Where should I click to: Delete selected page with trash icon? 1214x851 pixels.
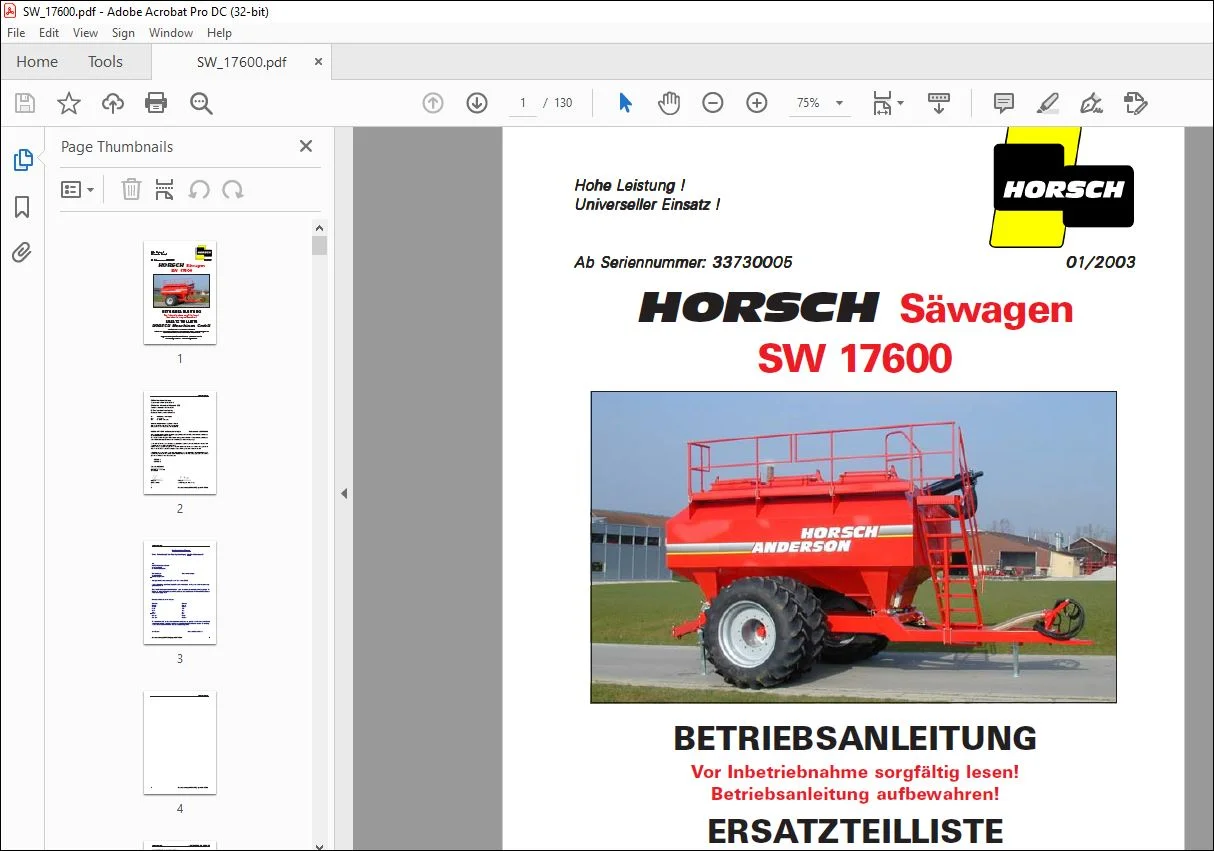click(x=131, y=190)
